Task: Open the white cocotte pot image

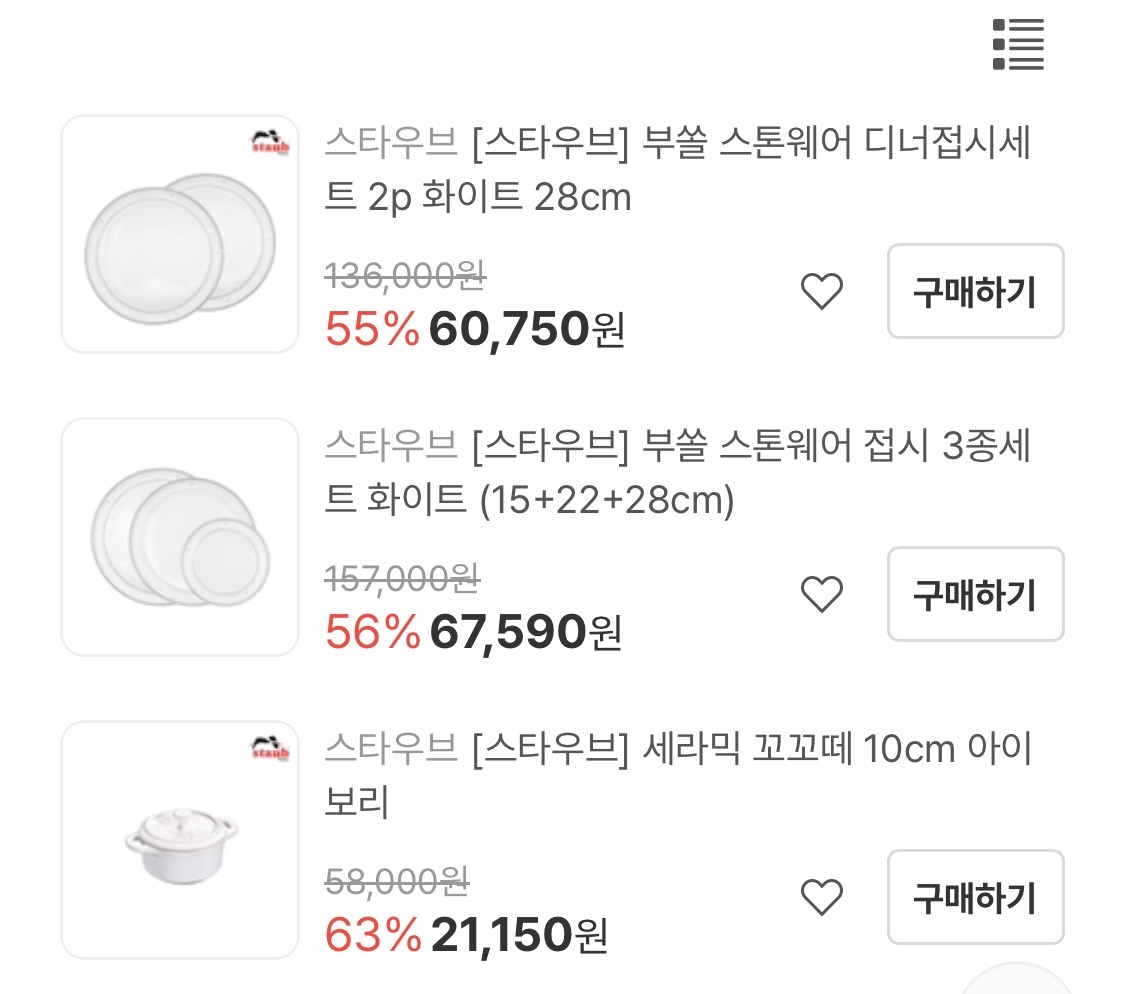Action: (180, 839)
